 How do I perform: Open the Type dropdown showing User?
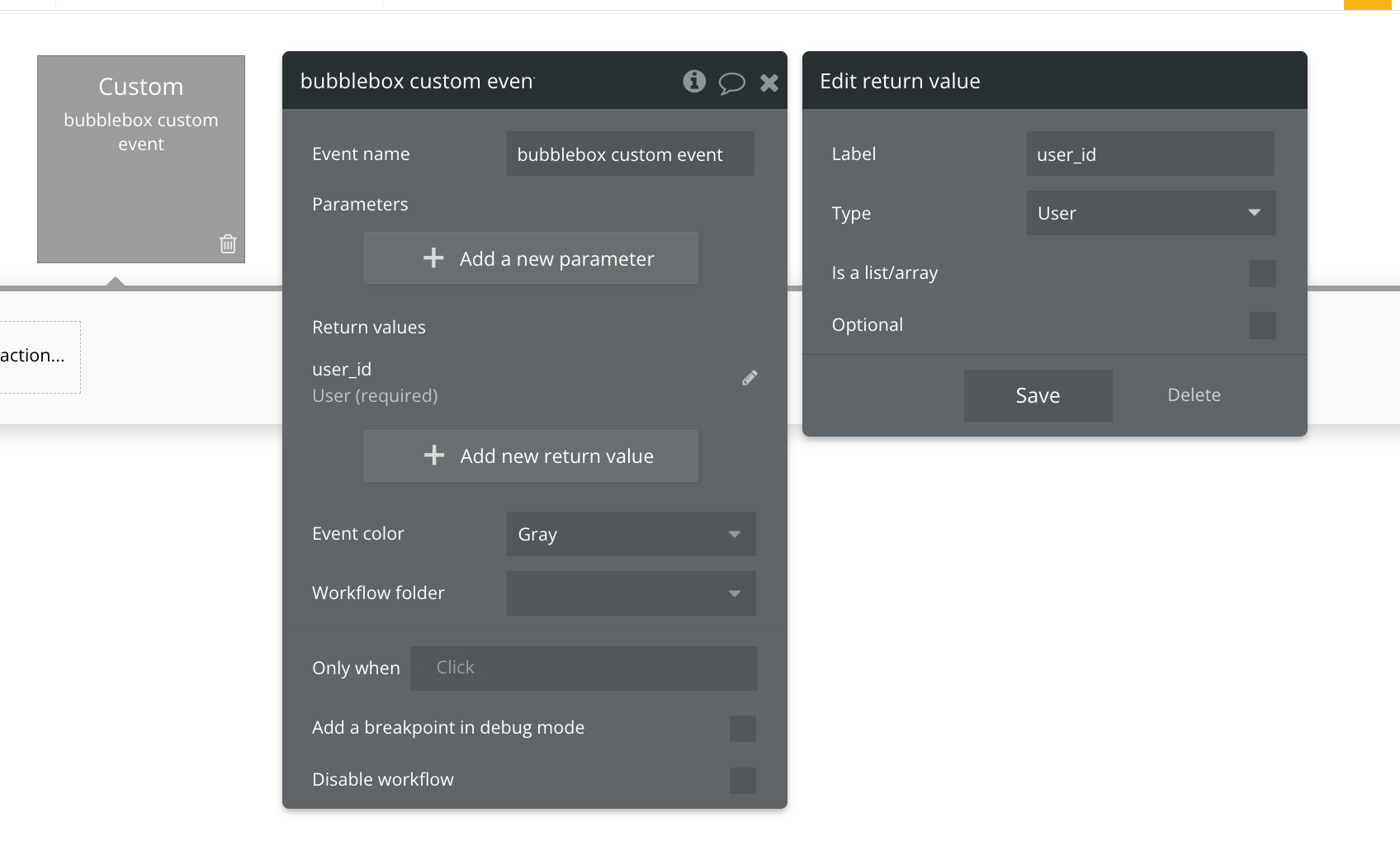(x=1151, y=213)
